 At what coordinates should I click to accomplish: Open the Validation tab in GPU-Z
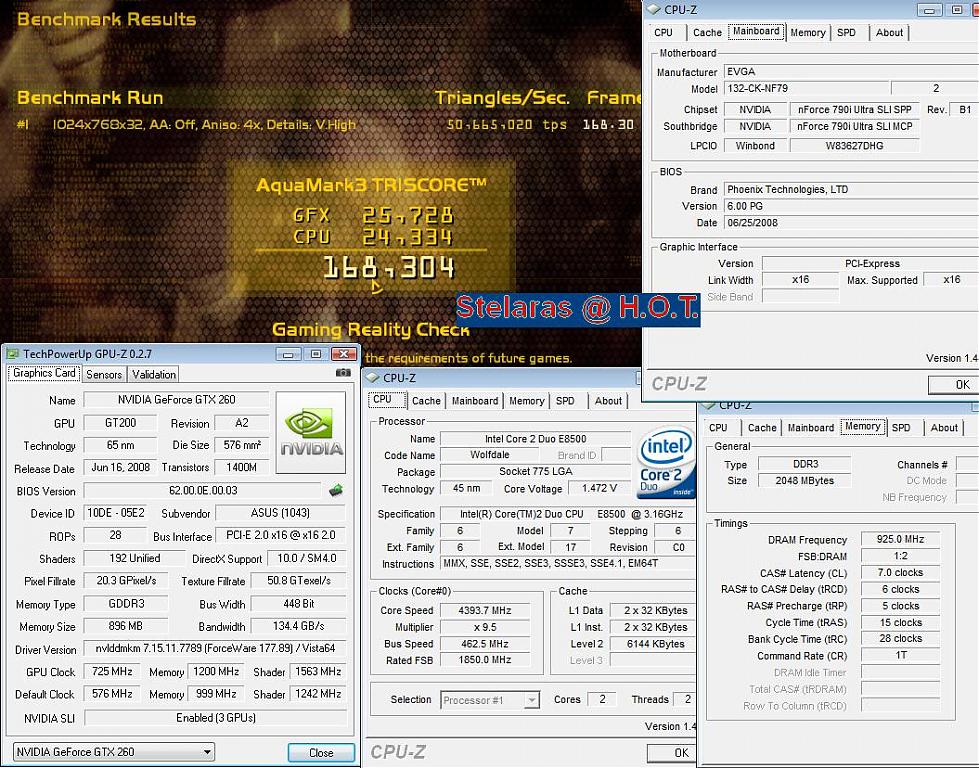coord(154,374)
